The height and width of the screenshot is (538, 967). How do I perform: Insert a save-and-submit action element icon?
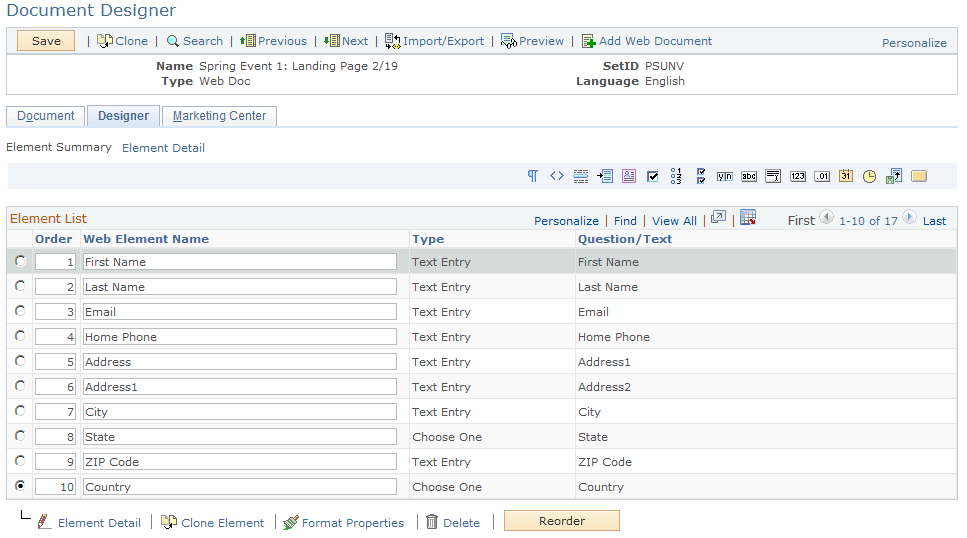coord(894,176)
